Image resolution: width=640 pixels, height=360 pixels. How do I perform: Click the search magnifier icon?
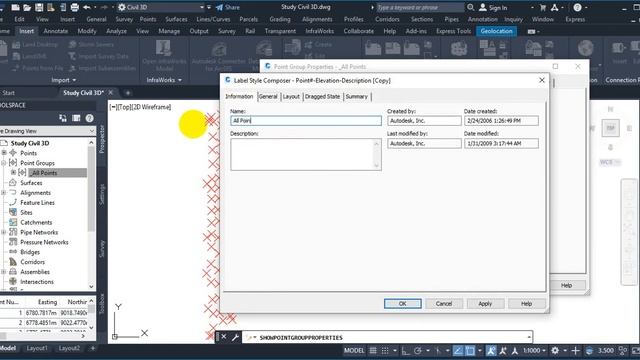click(471, 7)
